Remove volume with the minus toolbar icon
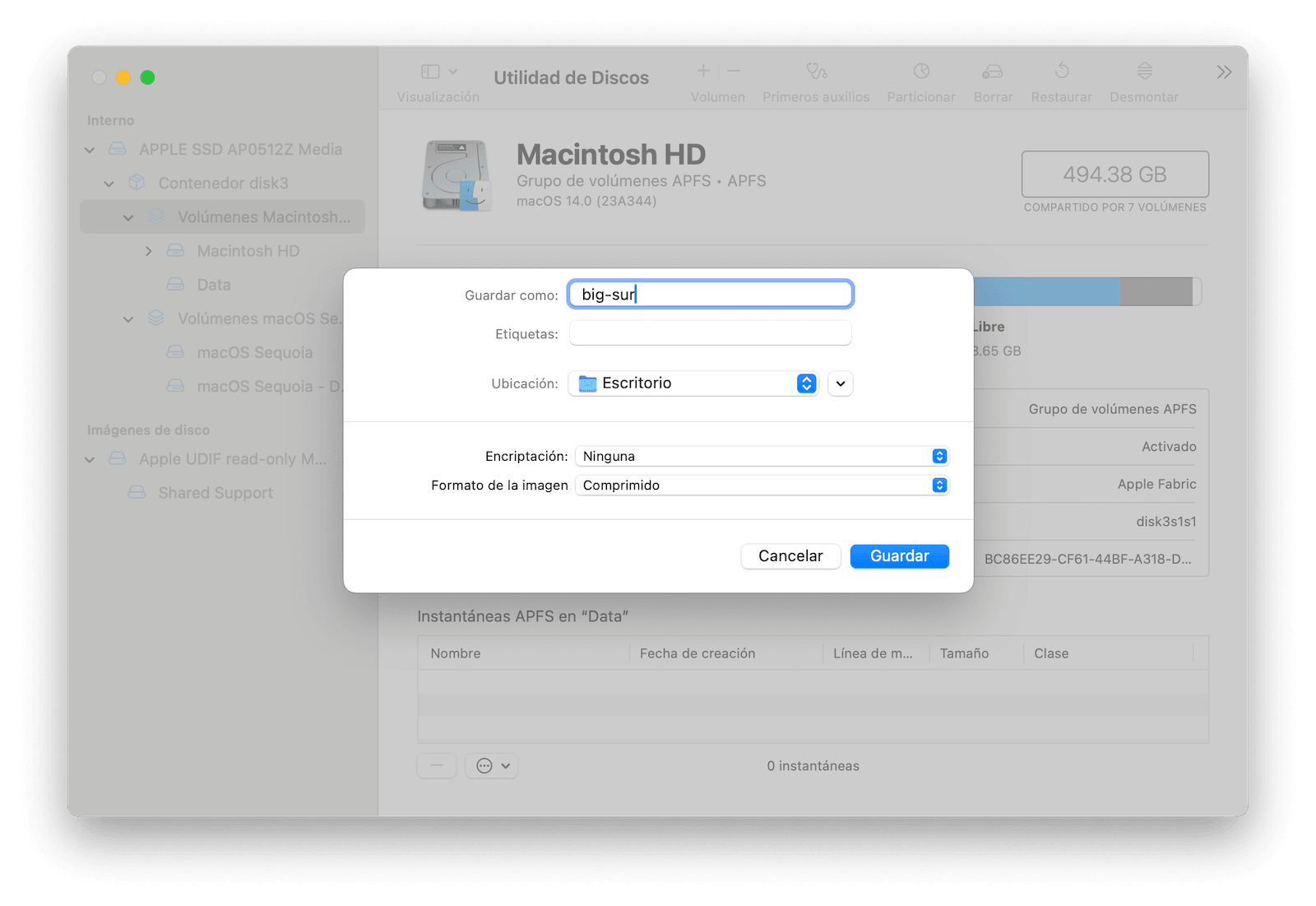Viewport: 1316px width, 906px height. click(x=734, y=71)
